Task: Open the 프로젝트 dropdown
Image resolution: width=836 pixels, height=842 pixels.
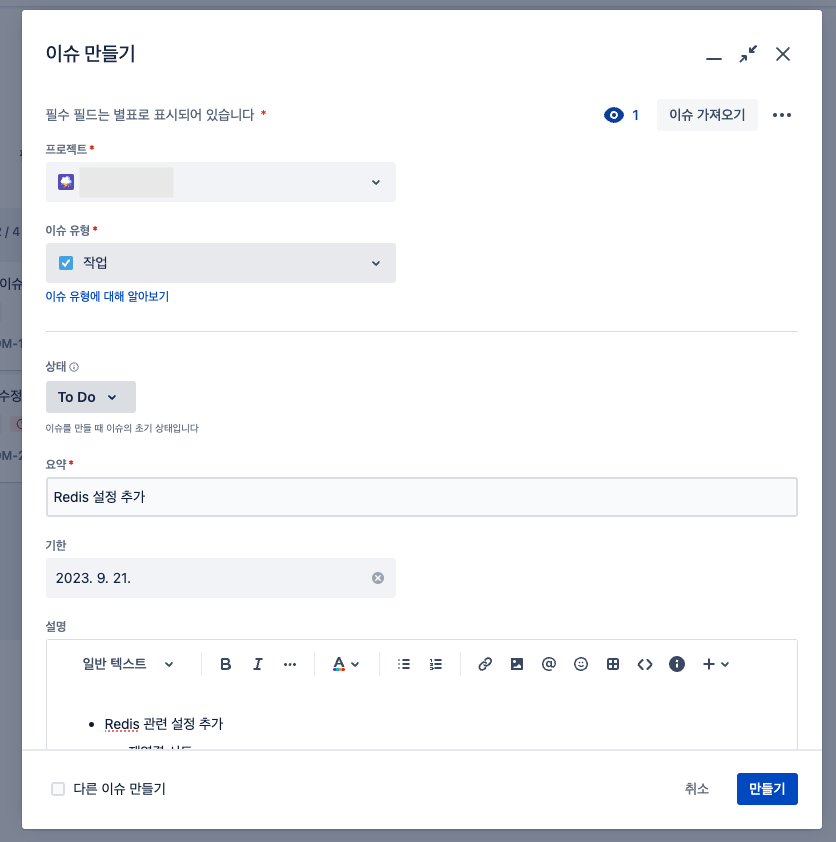Action: tap(221, 182)
